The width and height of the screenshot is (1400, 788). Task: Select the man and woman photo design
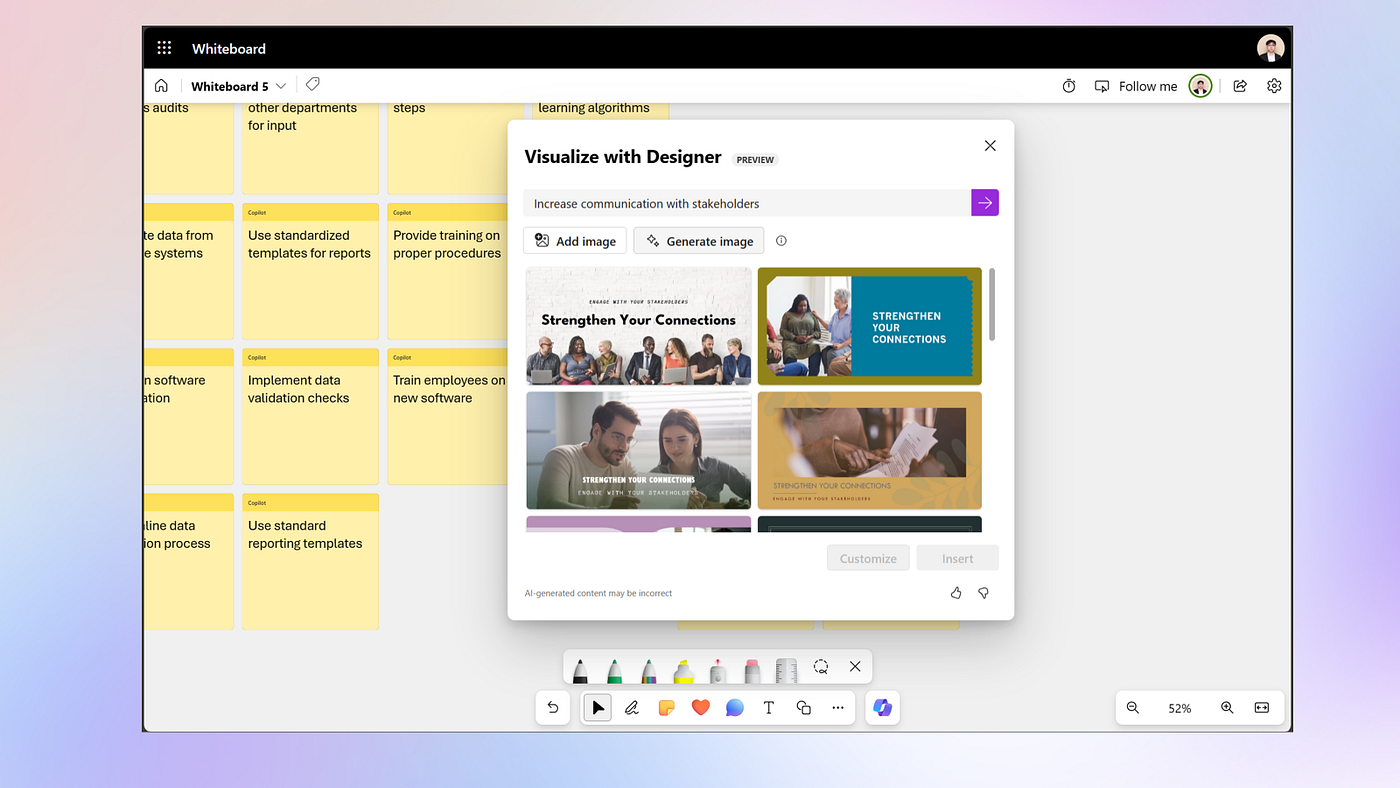point(639,451)
